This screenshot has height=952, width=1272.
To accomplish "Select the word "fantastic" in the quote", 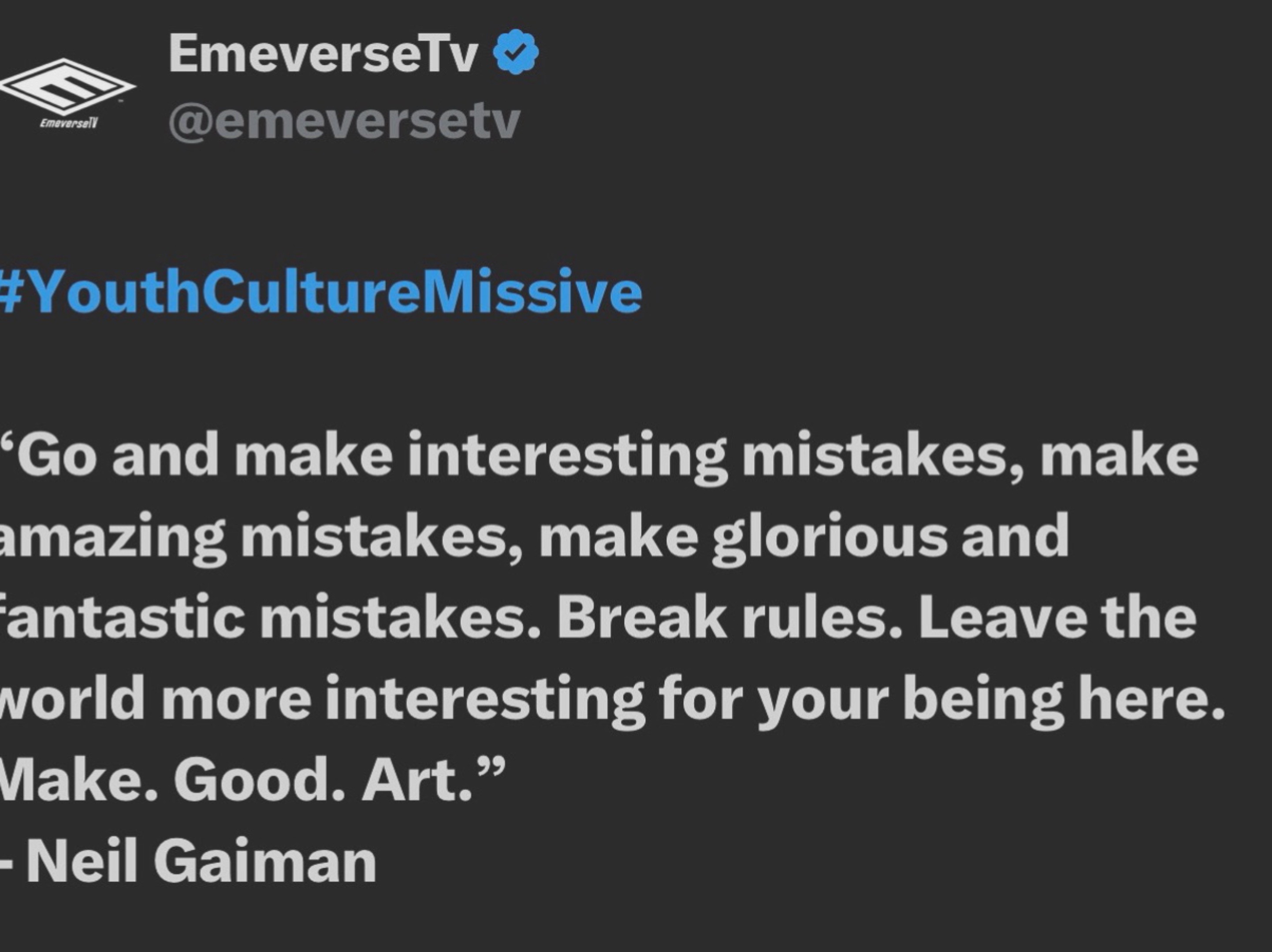I will 121,619.
